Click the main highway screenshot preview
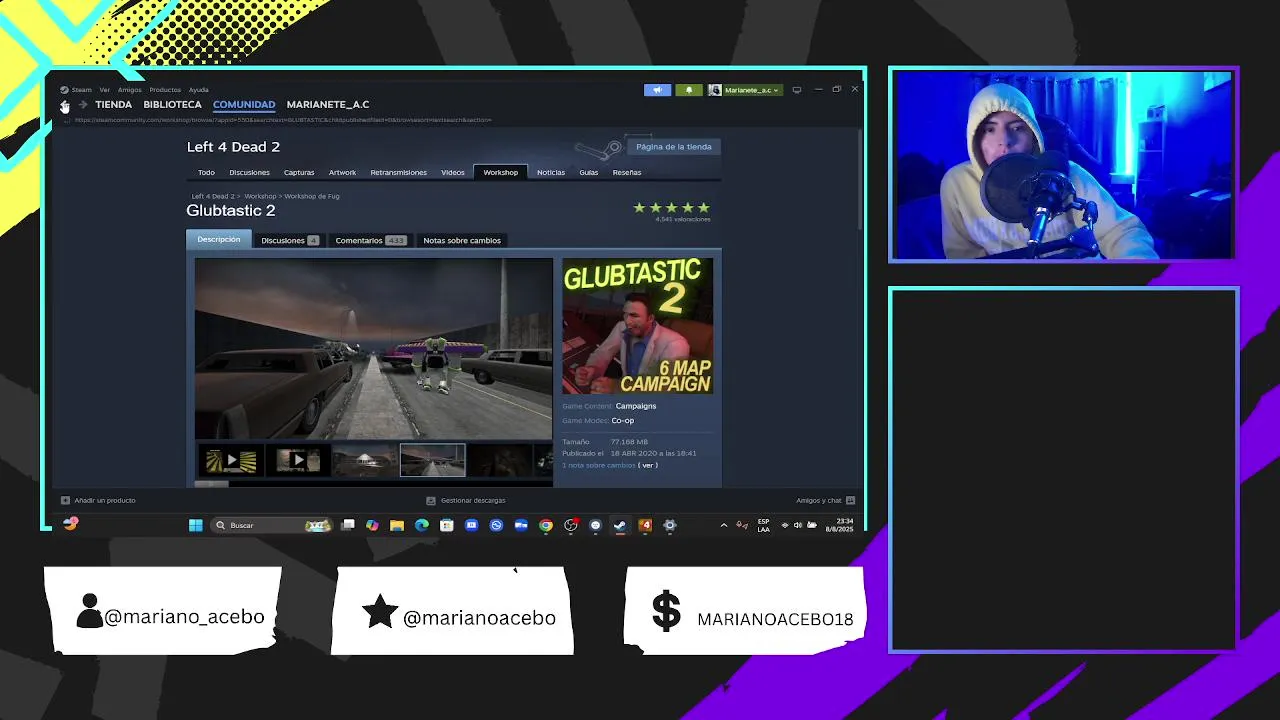 tap(373, 349)
